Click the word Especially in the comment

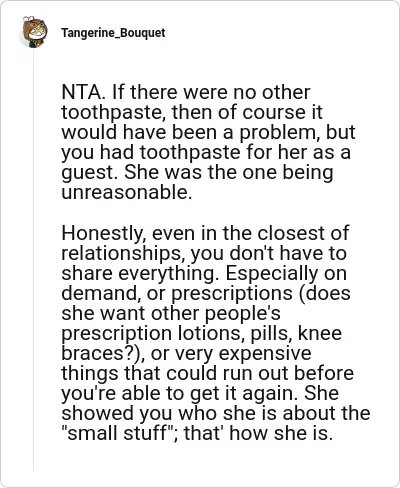click(271, 274)
